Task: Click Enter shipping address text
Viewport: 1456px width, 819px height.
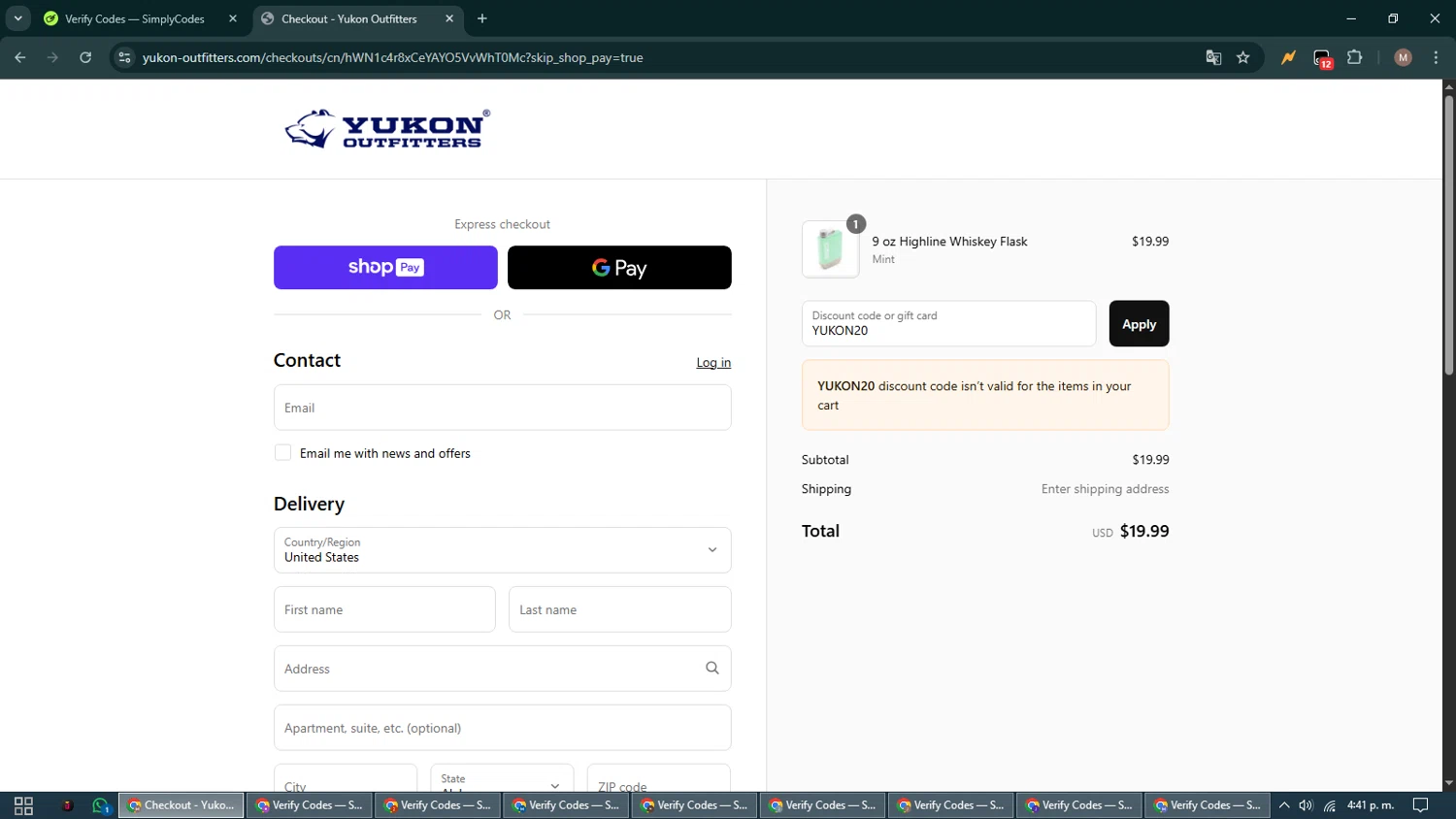Action: [x=1105, y=489]
